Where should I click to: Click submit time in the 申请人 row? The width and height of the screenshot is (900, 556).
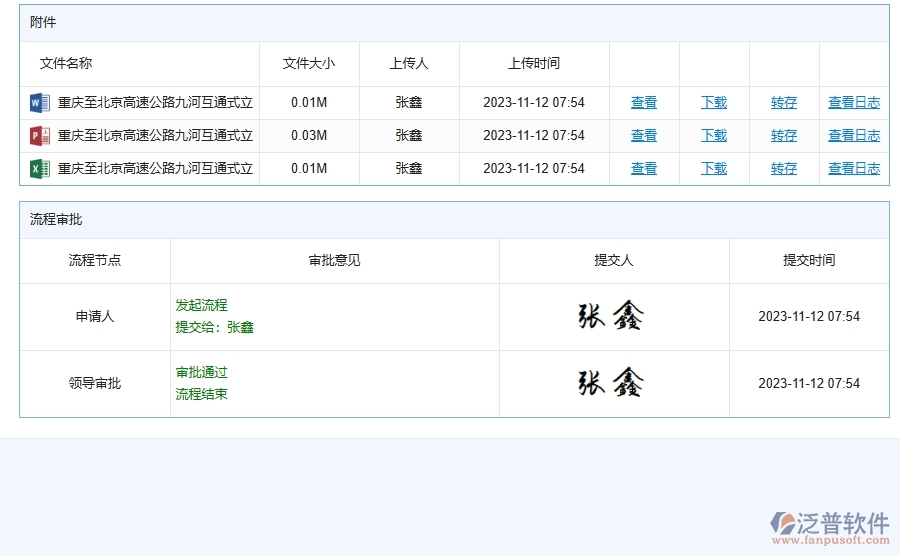pyautogui.click(x=809, y=316)
